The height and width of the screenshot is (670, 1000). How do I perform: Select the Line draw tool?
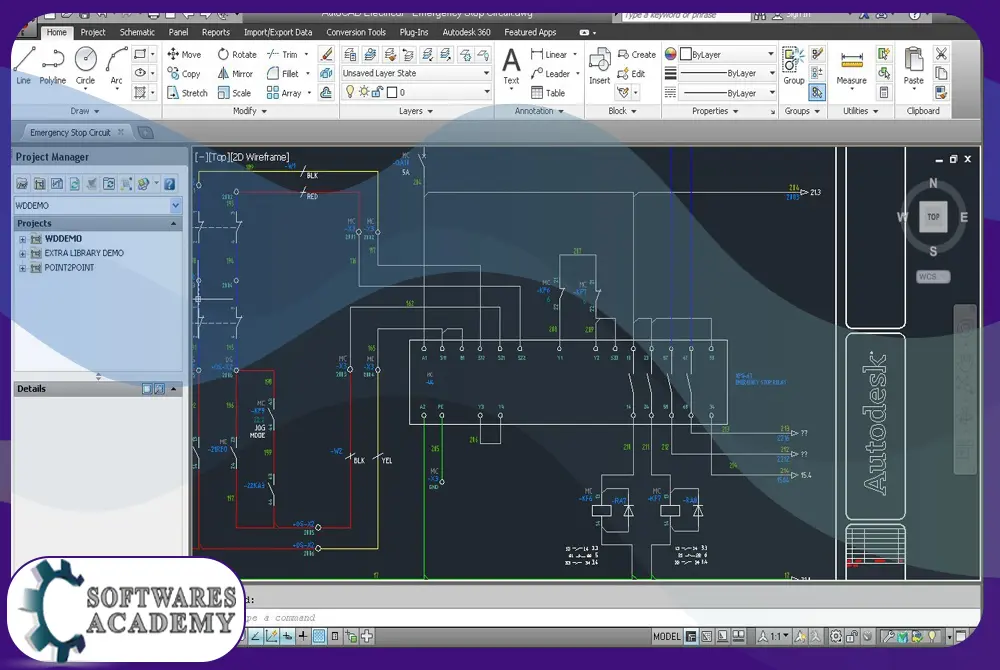point(24,65)
